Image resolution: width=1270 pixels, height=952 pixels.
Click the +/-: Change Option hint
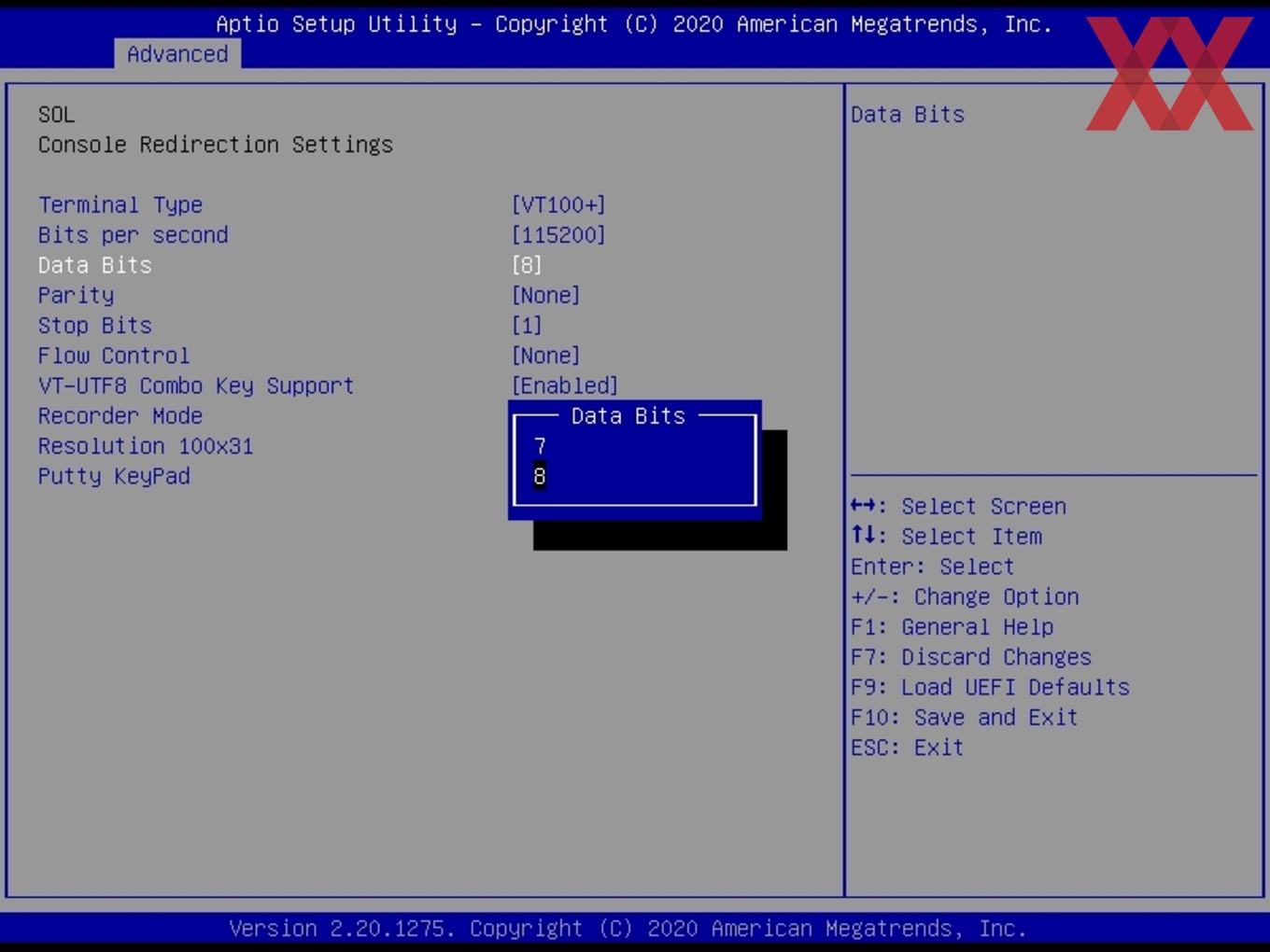965,597
